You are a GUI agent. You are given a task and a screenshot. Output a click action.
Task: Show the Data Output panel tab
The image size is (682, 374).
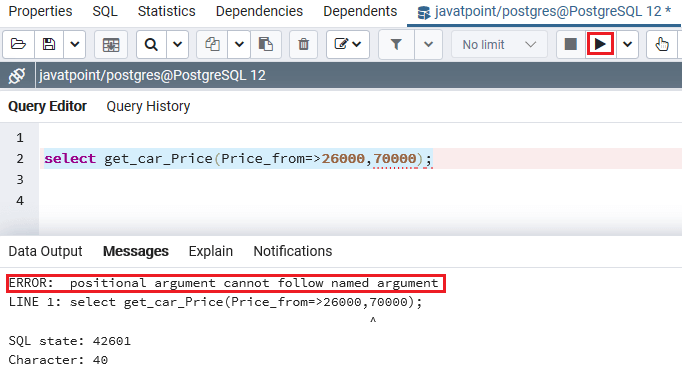coord(45,251)
